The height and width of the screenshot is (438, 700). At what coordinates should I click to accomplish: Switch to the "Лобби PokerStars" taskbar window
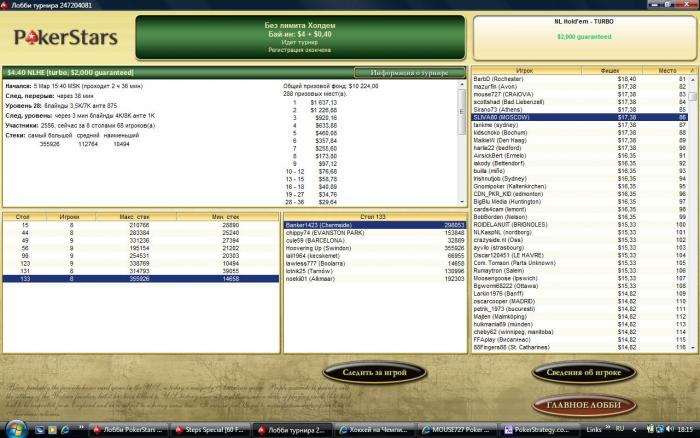tap(128, 430)
